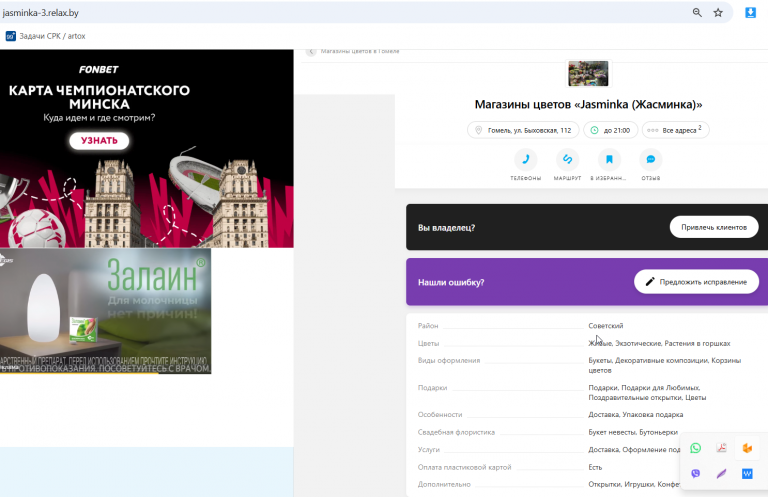Viewport: 768px width, 497px height.
Task: Click the purple feather tray icon
Action: 721,473
